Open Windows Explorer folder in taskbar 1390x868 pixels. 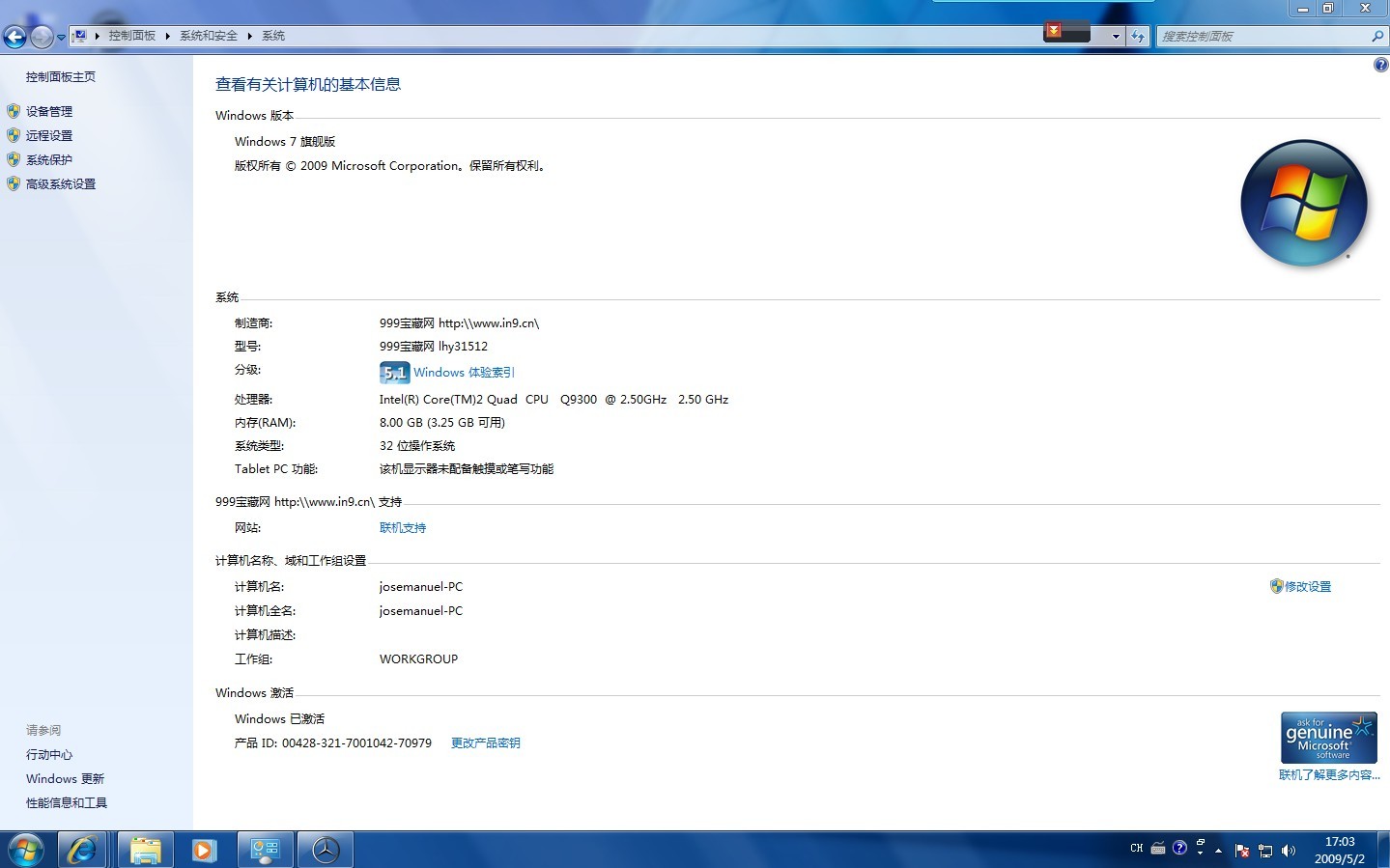point(145,850)
